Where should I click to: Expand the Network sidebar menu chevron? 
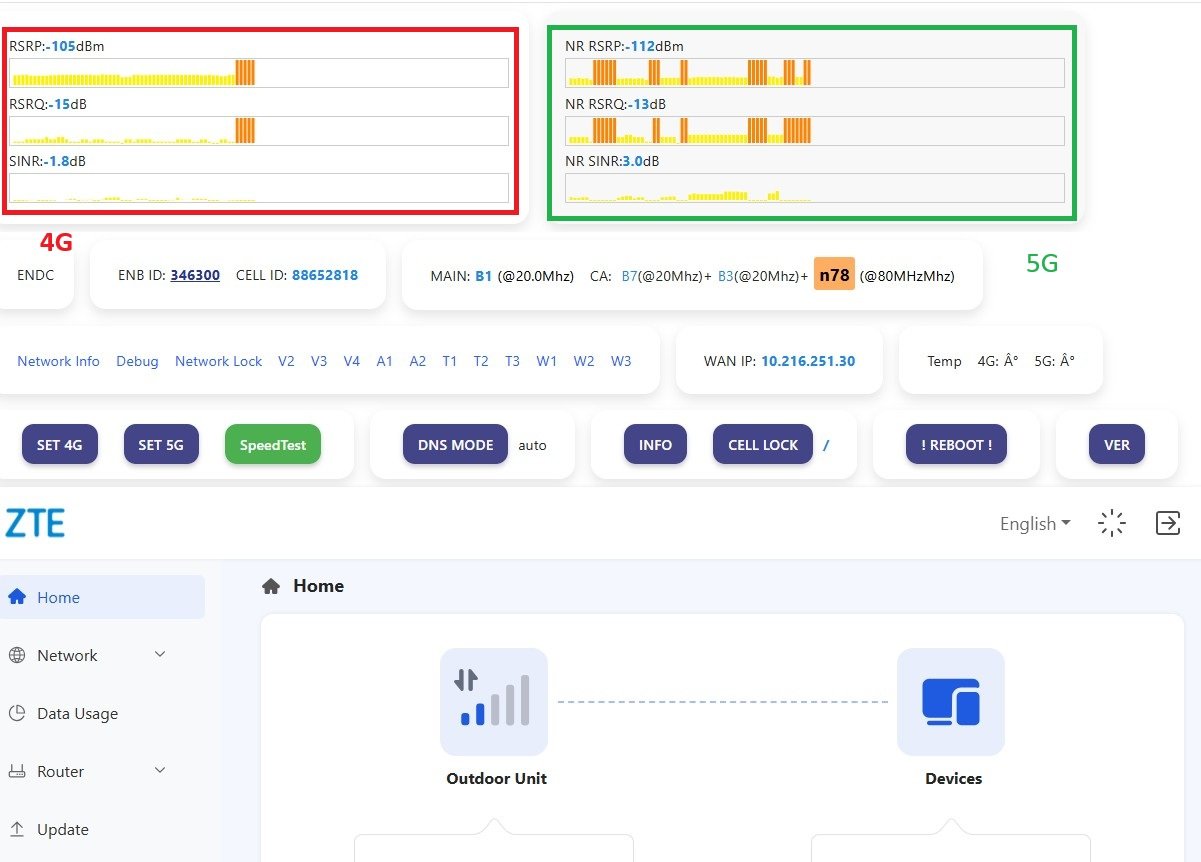(x=160, y=655)
